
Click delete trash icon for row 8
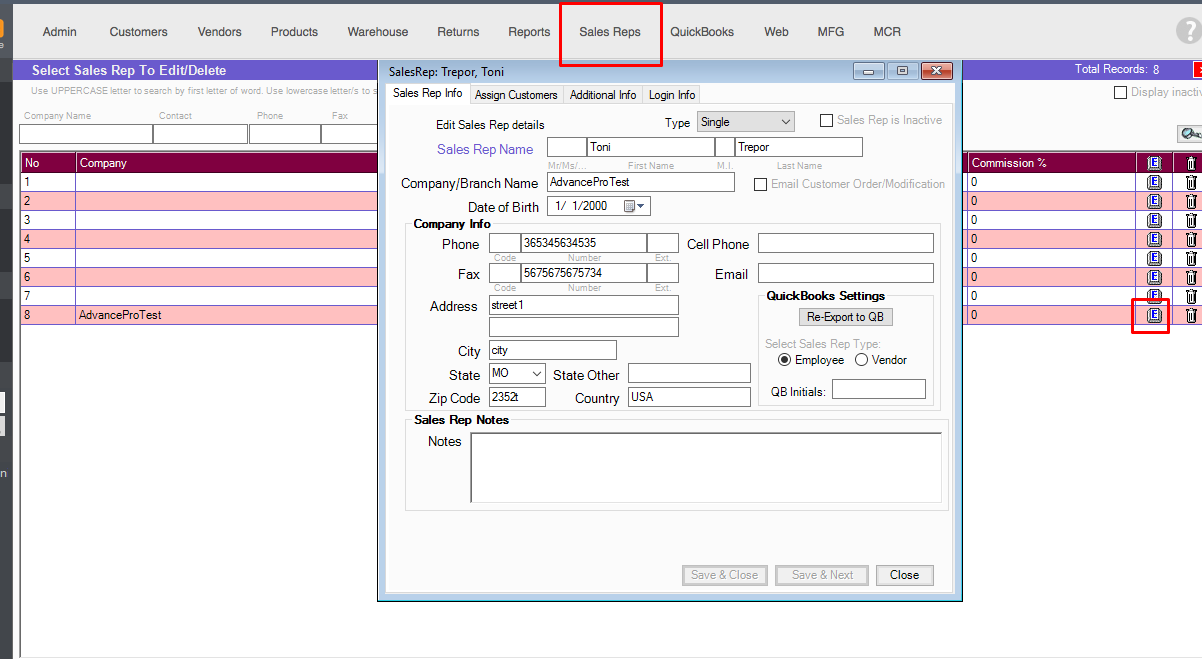[1190, 315]
